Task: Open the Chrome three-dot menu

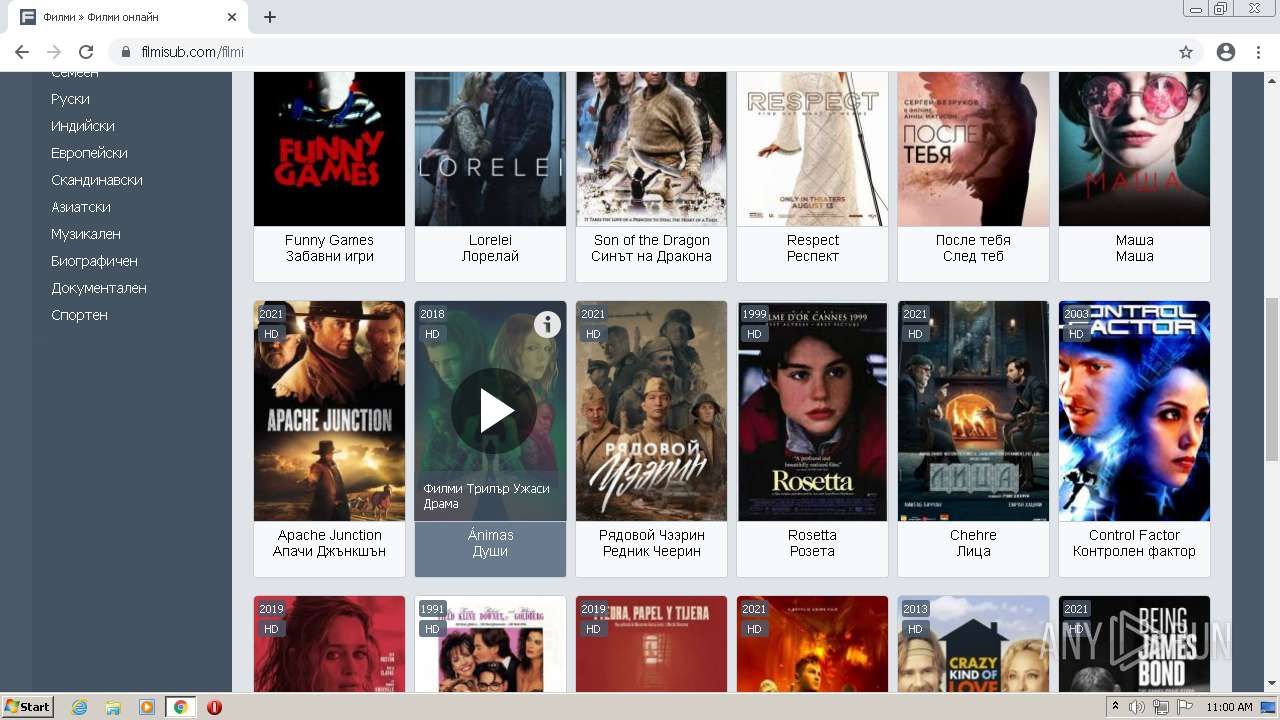Action: [x=1258, y=52]
